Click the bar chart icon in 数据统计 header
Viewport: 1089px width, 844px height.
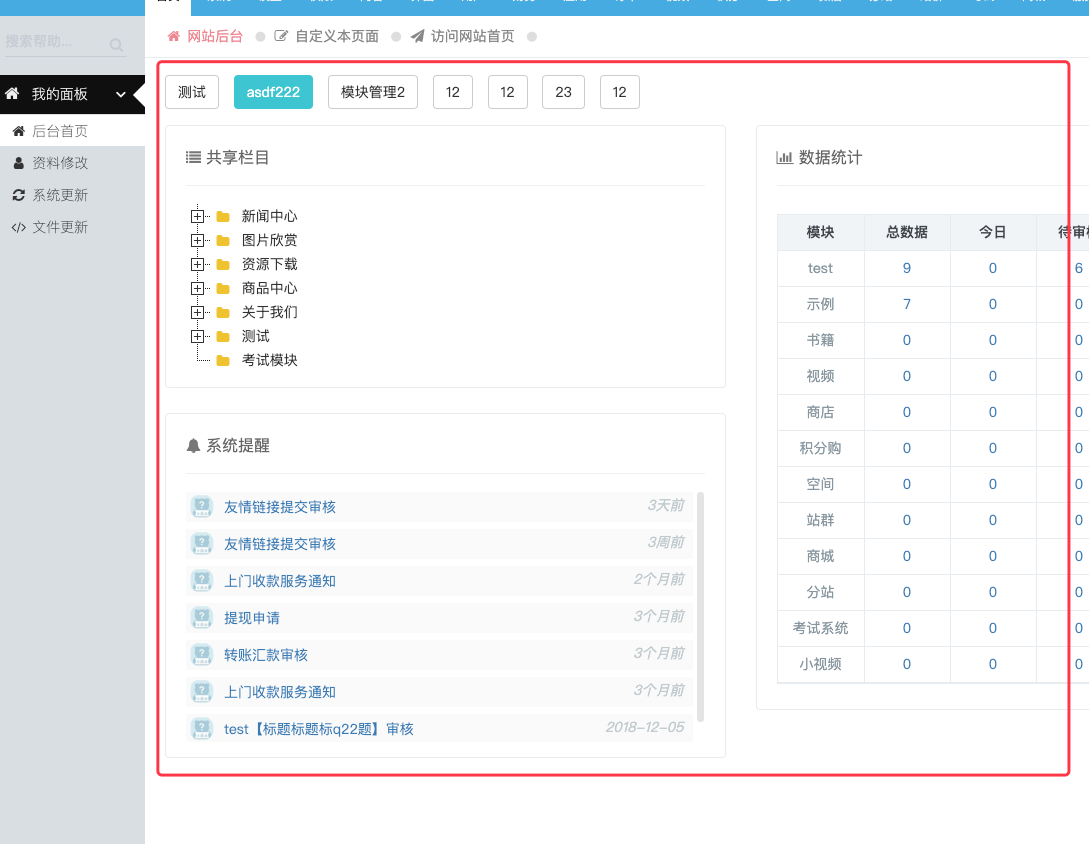(x=784, y=158)
